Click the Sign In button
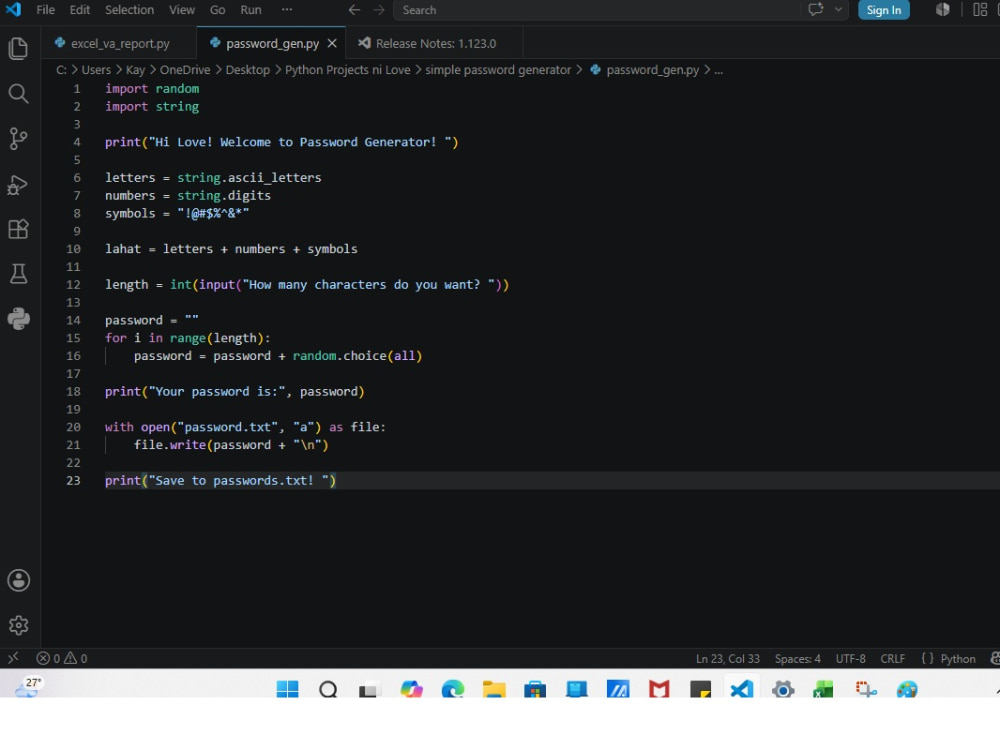Screen dimensions: 1000x750 click(883, 10)
